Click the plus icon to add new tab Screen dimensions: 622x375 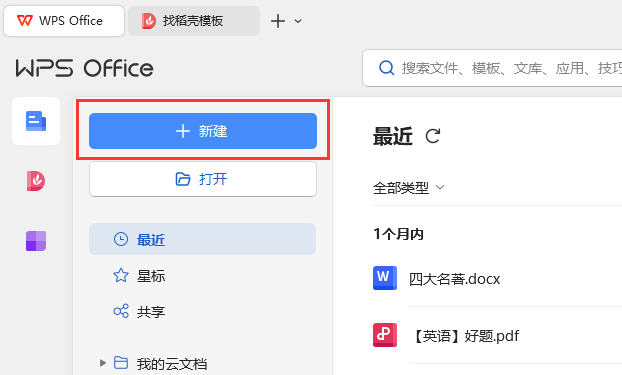[278, 21]
